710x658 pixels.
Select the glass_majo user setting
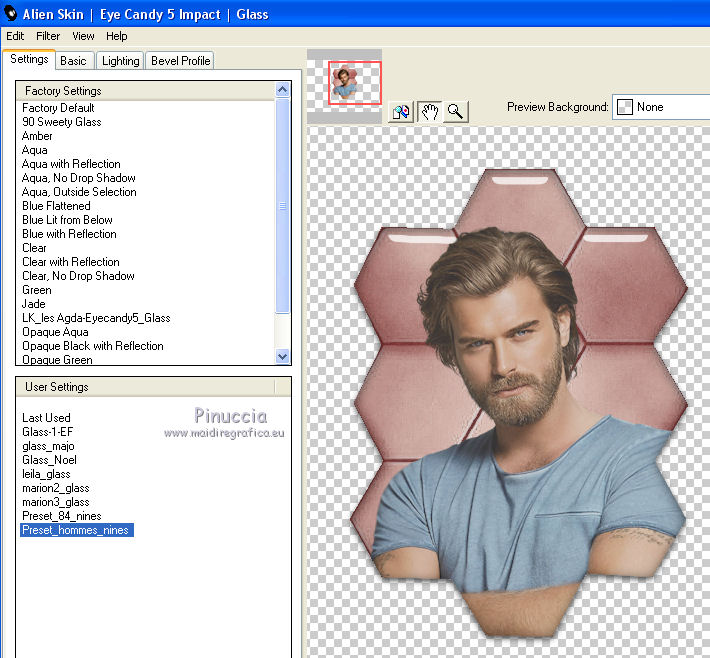tap(48, 446)
